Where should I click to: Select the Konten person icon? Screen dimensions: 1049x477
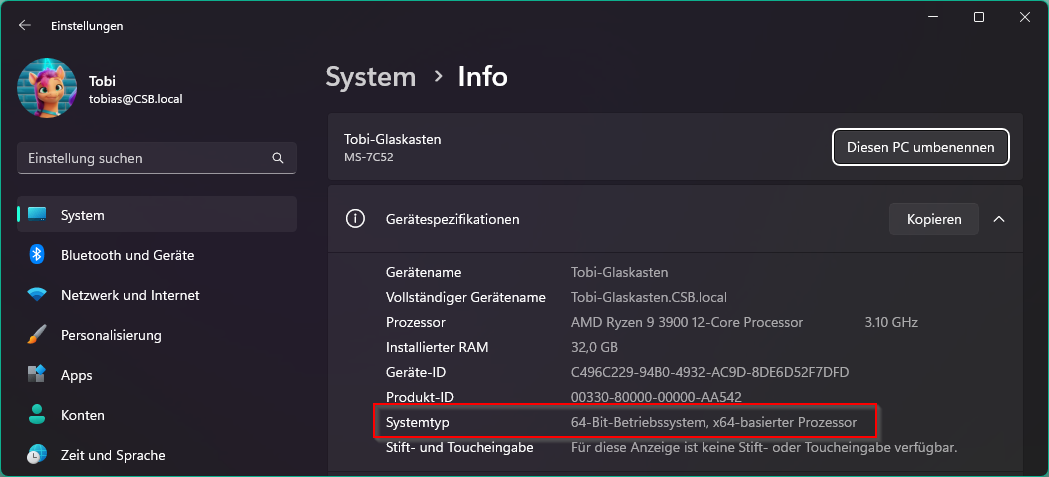[x=37, y=415]
